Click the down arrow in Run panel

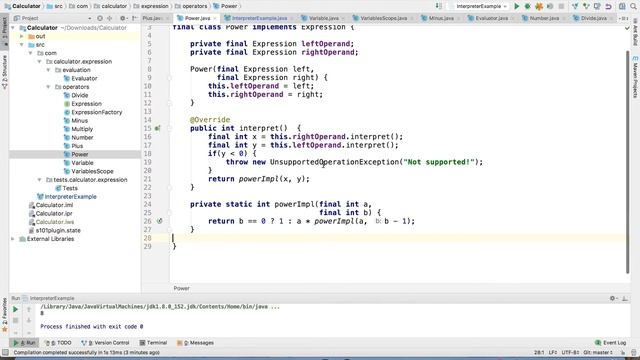tap(29, 321)
